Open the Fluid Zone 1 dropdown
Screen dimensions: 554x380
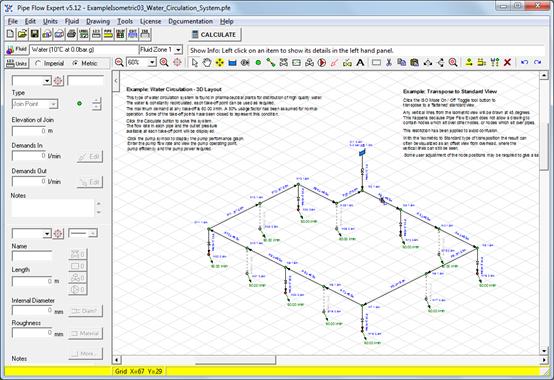coord(178,50)
